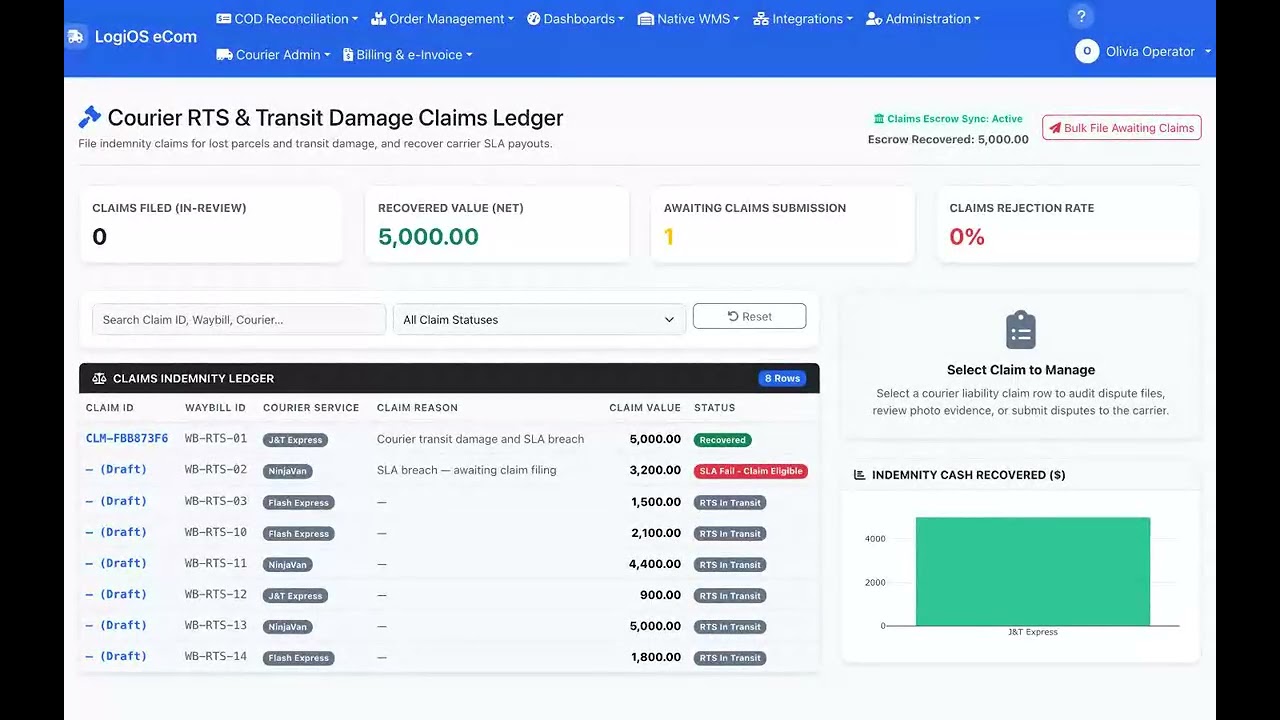Open the COD Reconciliation menu
Image resolution: width=1280 pixels, height=720 pixels.
click(288, 19)
